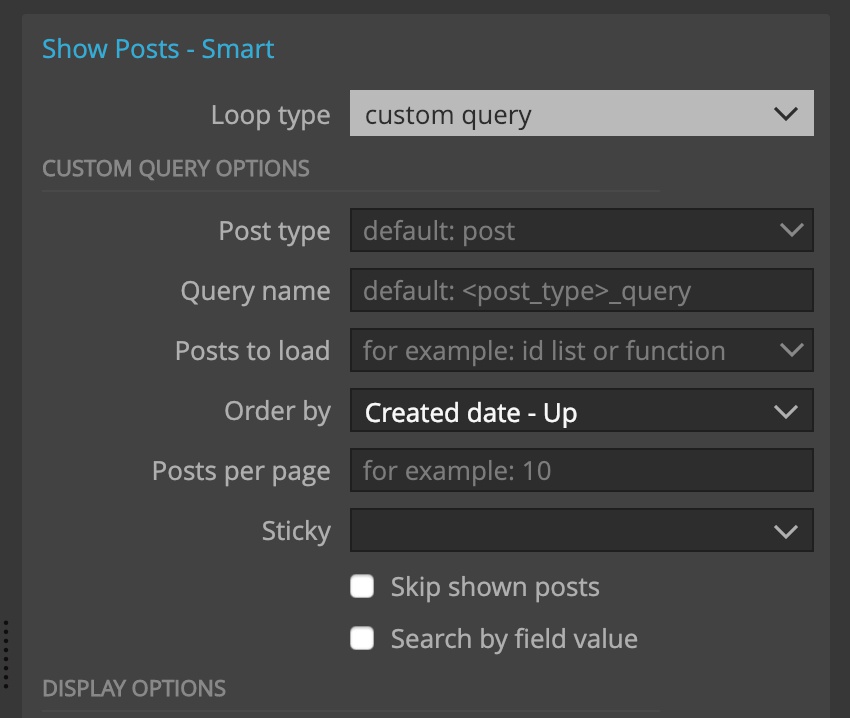Open the Post type dropdown
The width and height of the screenshot is (850, 718).
tap(581, 230)
